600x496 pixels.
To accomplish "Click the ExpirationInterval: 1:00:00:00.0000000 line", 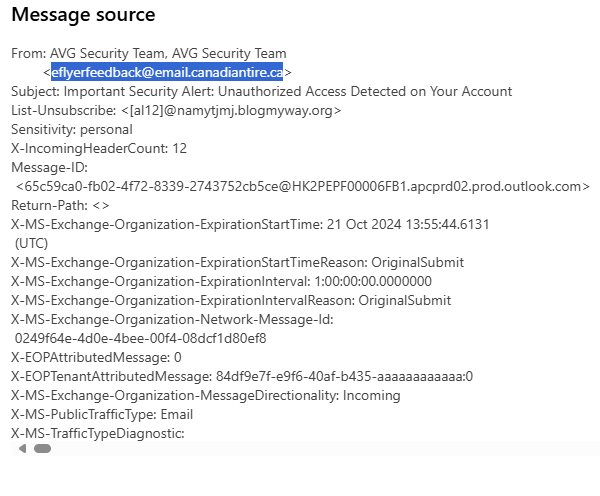I will tap(222, 281).
